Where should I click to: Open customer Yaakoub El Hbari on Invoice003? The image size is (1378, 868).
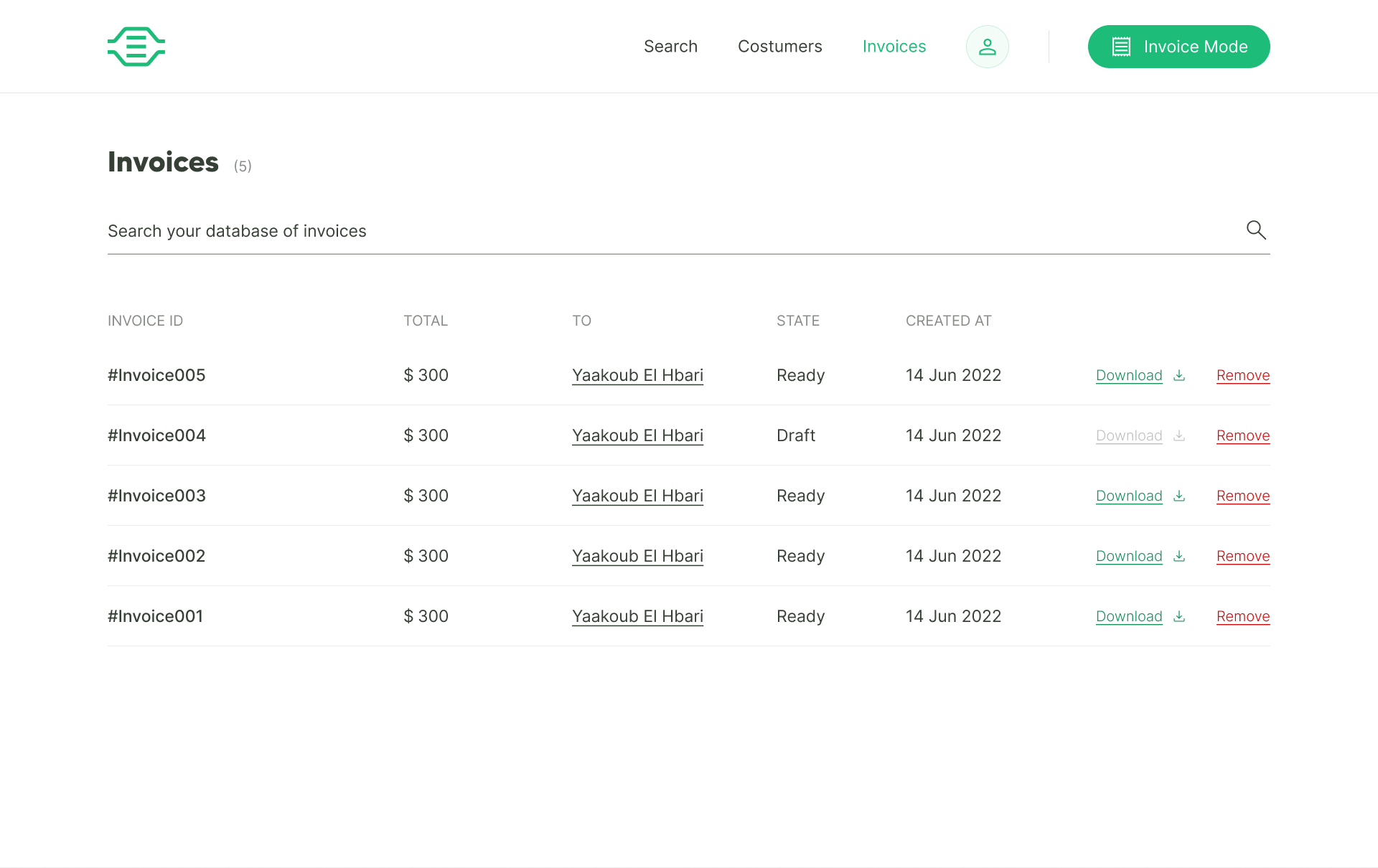[x=637, y=496]
